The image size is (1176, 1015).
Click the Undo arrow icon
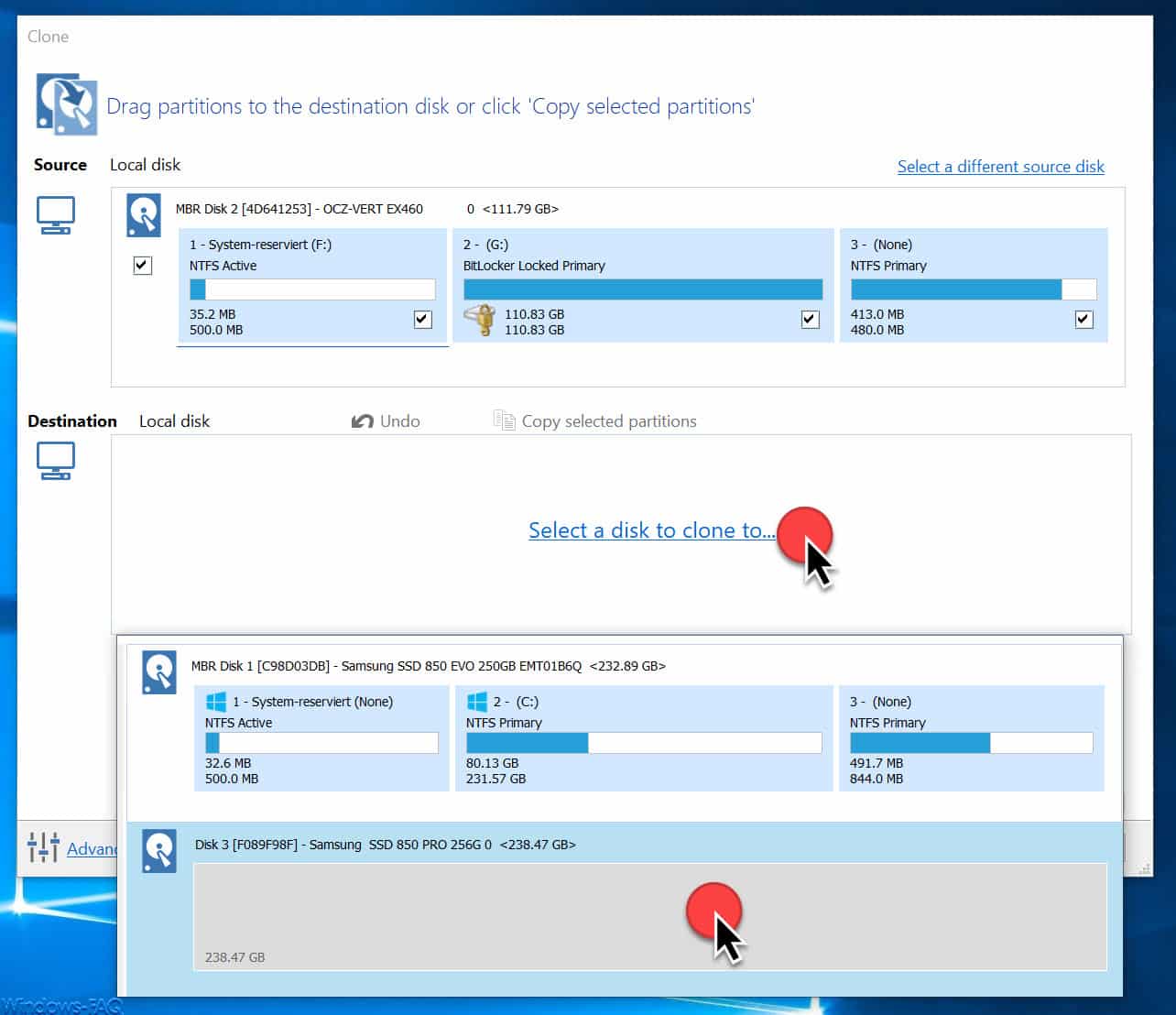pos(362,421)
